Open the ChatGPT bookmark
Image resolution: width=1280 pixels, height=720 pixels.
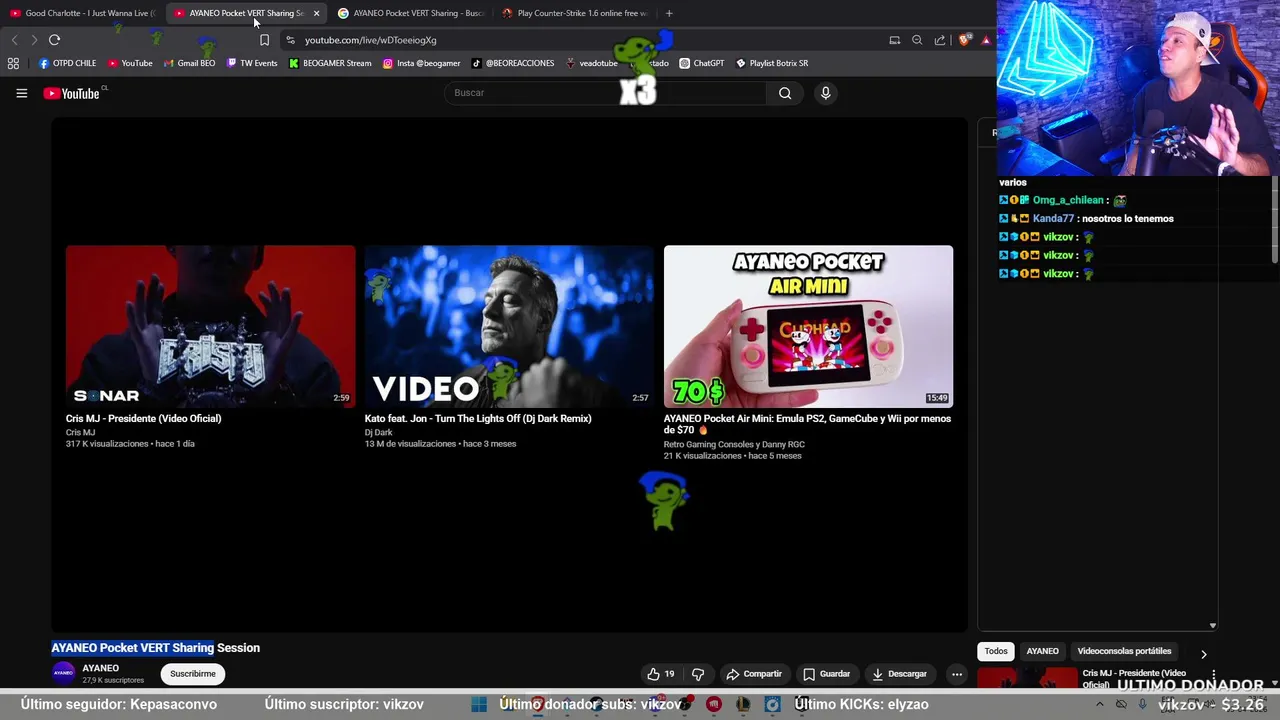coord(702,63)
